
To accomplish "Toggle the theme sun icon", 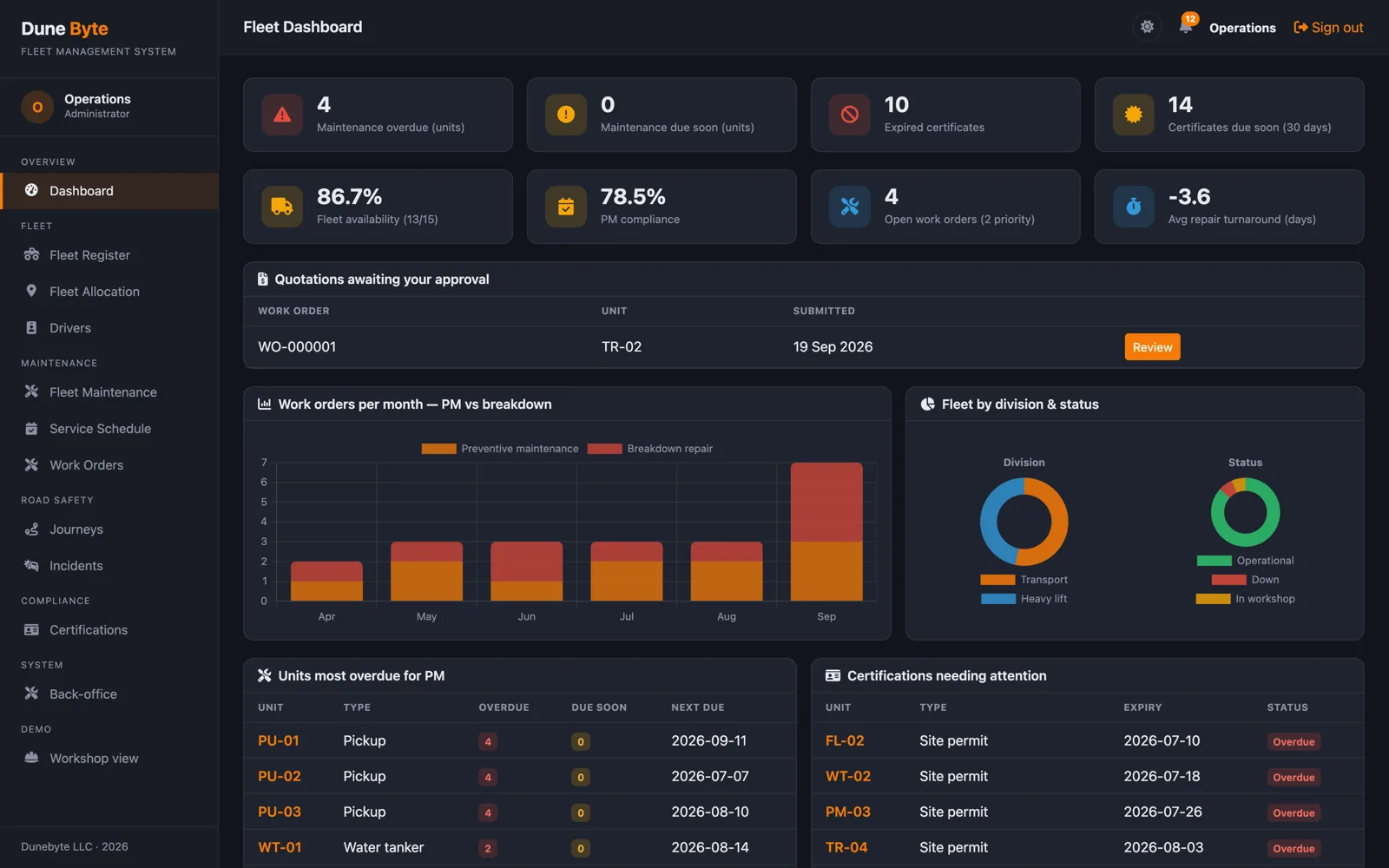I will coord(1147,27).
